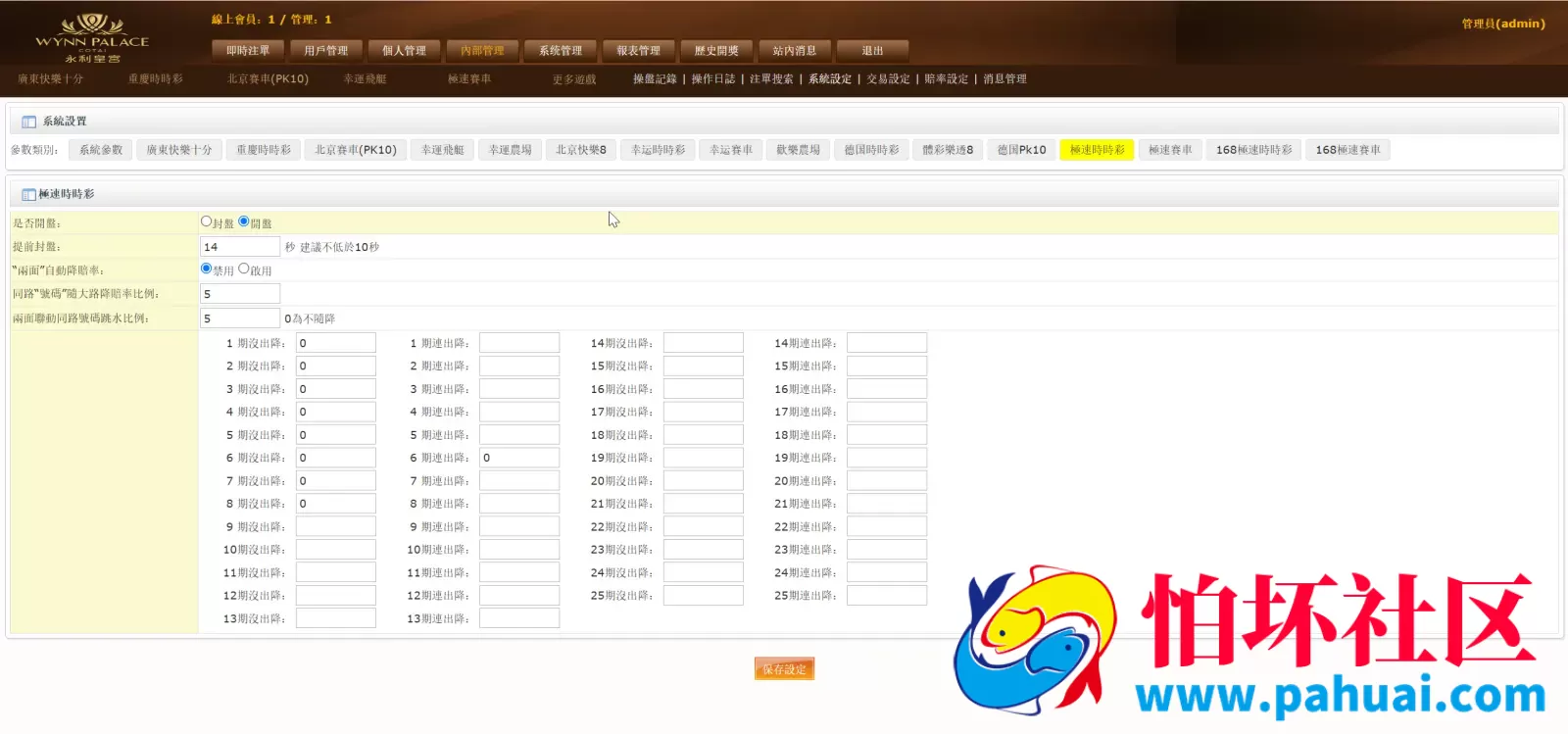Open the 即時注單 menu
This screenshot has height=734, width=1568.
[x=248, y=50]
